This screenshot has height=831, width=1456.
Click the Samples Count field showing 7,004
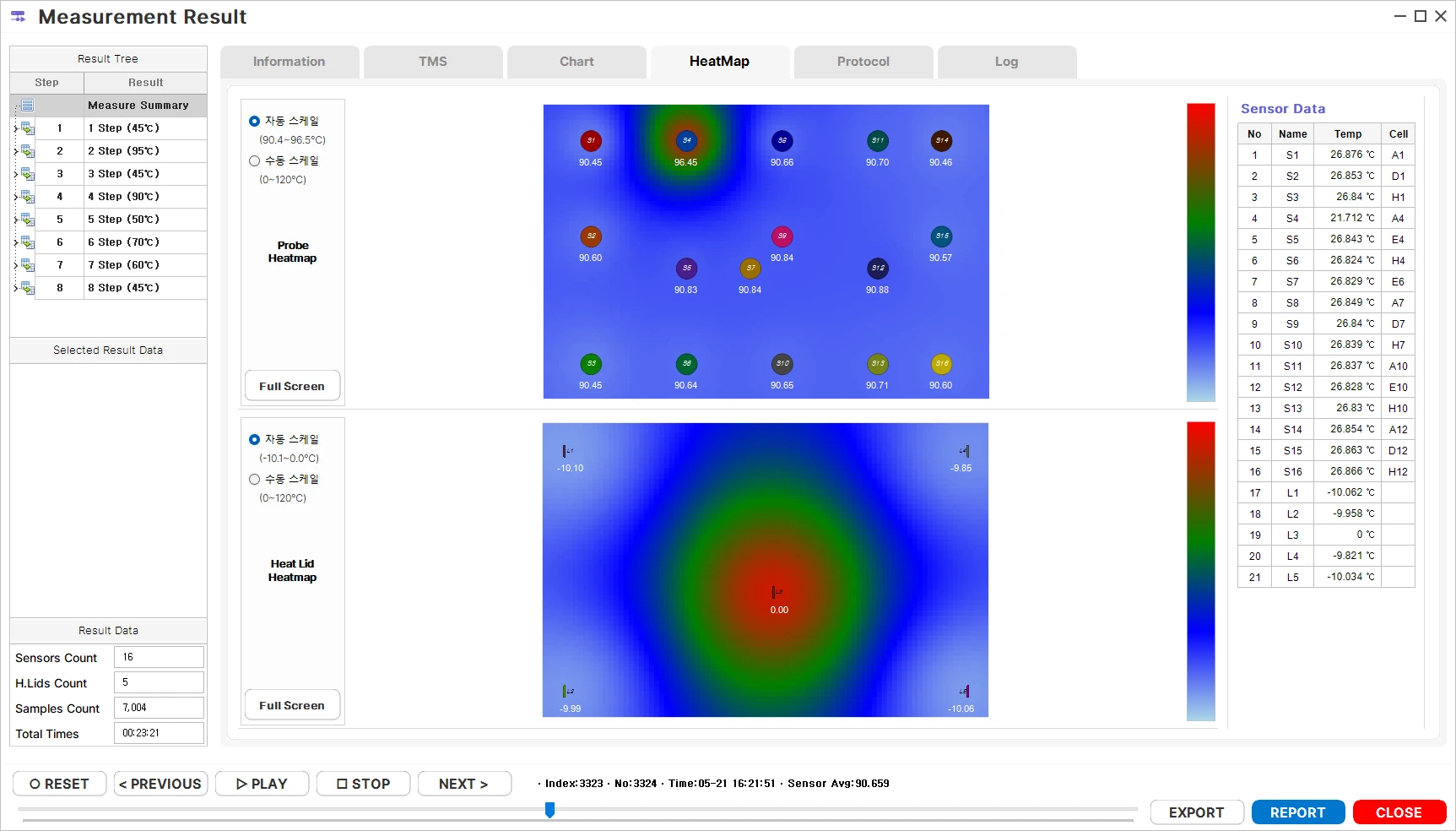click(x=159, y=708)
